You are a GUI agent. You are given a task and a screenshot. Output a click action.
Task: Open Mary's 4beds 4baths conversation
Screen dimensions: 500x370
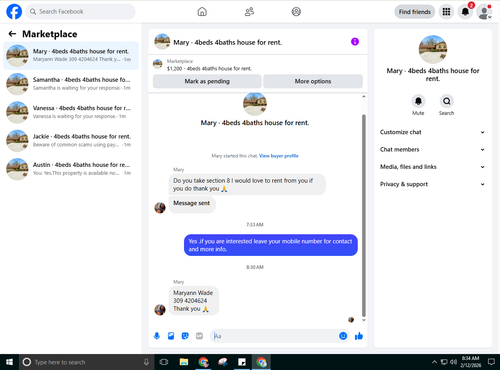[x=71, y=56]
